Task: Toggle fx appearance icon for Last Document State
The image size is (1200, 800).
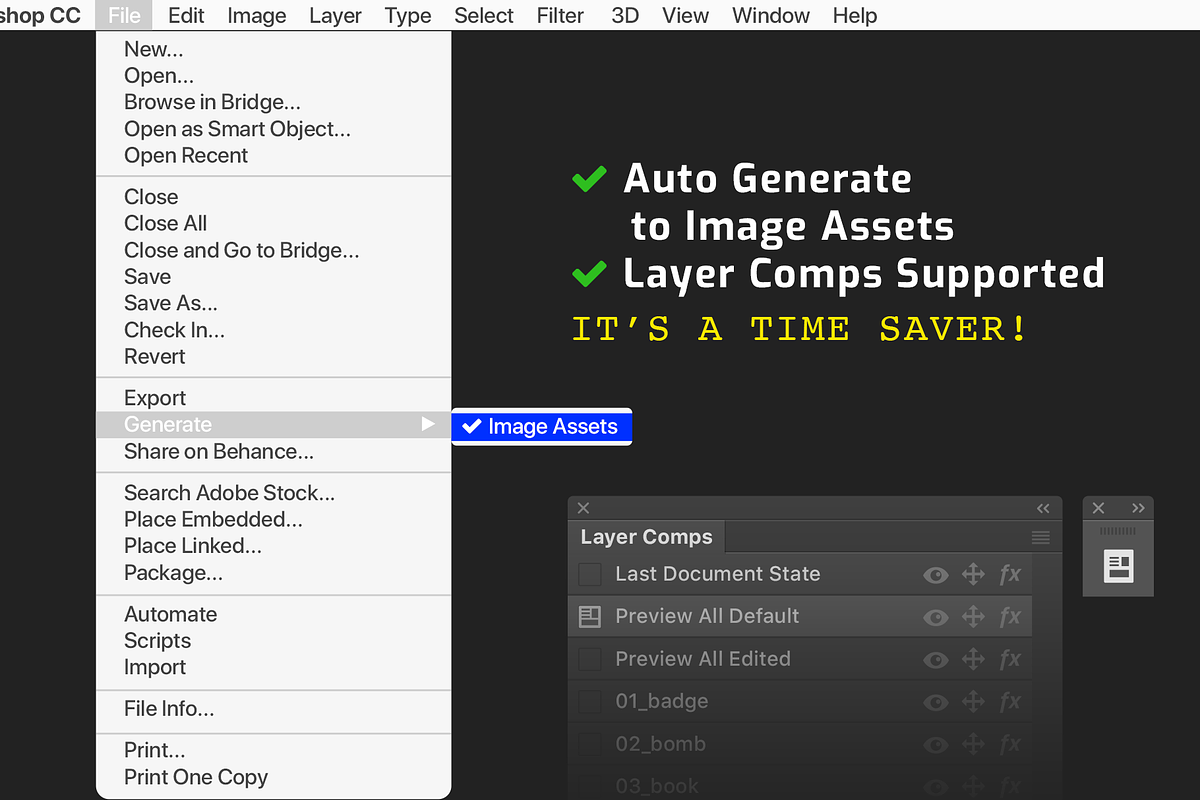Action: pos(1010,574)
